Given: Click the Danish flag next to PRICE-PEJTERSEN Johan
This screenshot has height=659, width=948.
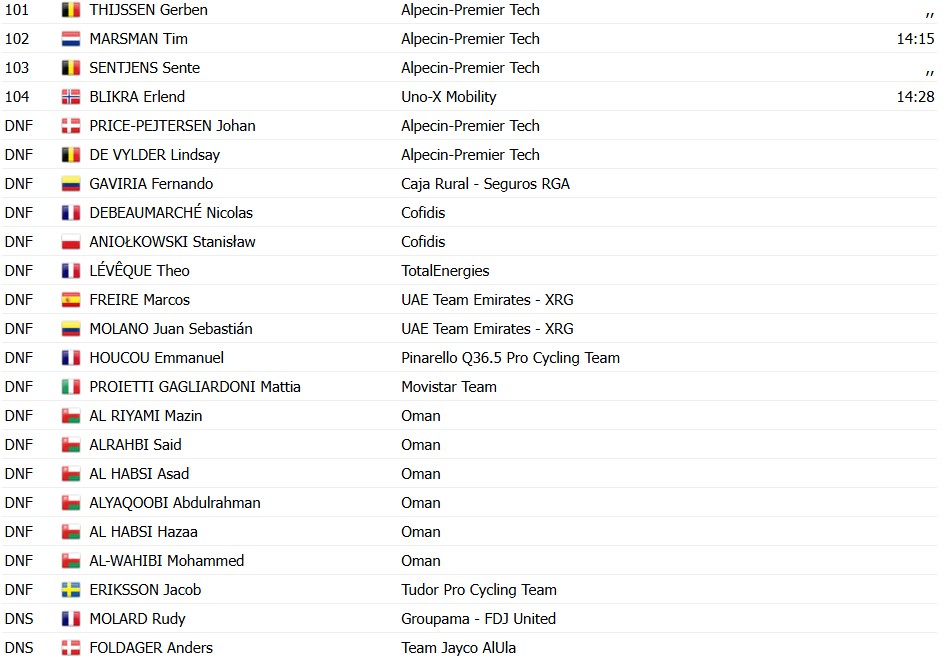Looking at the screenshot, I should point(71,126).
